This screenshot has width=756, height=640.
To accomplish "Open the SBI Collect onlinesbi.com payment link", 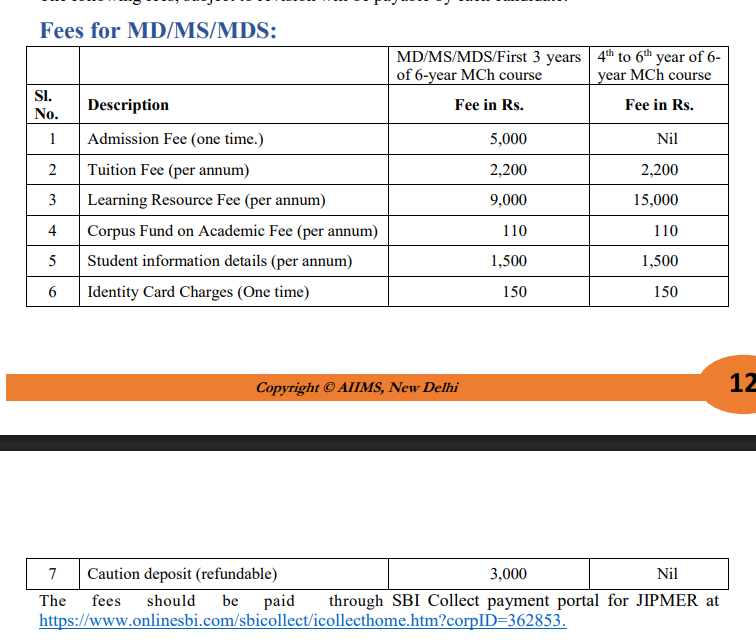I will coord(302,621).
